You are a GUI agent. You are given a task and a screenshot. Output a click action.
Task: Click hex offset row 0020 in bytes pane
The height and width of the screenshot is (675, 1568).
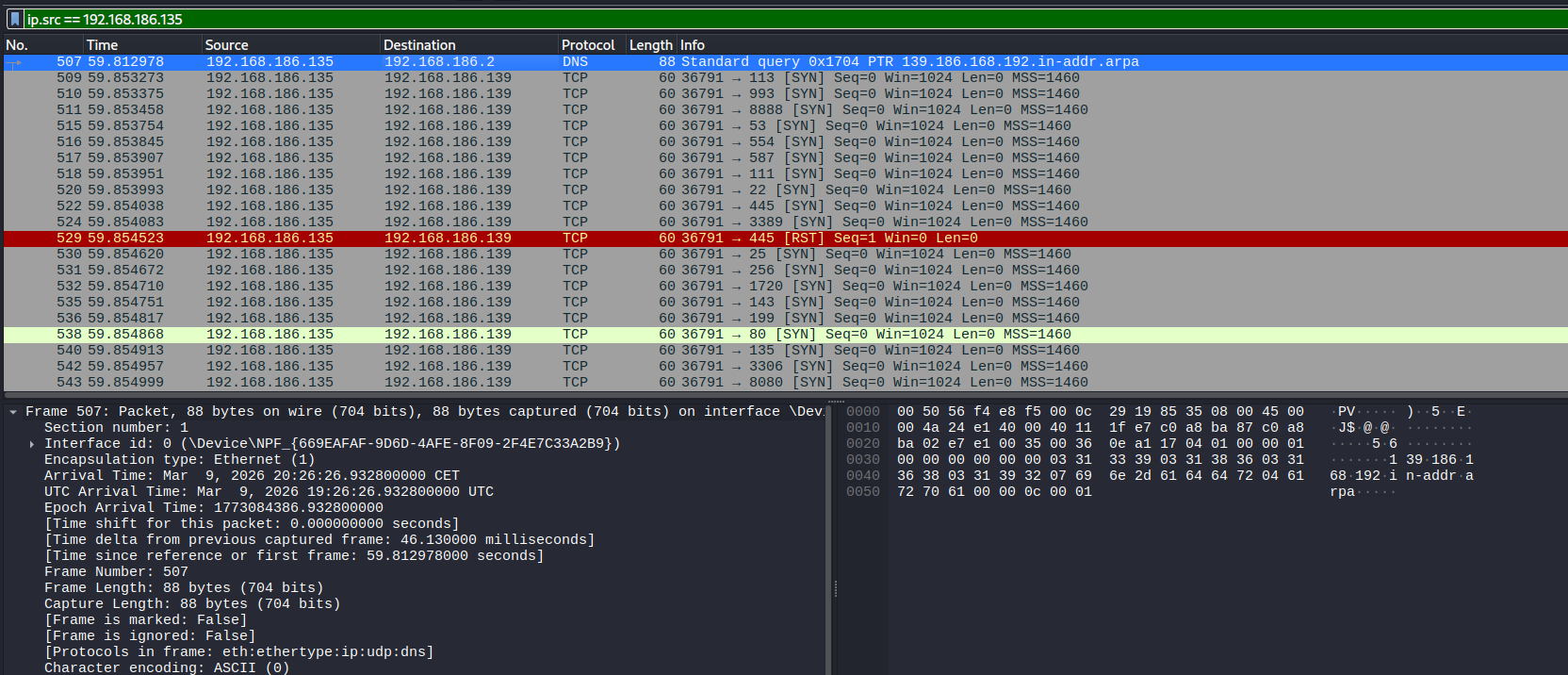pyautogui.click(x=863, y=443)
